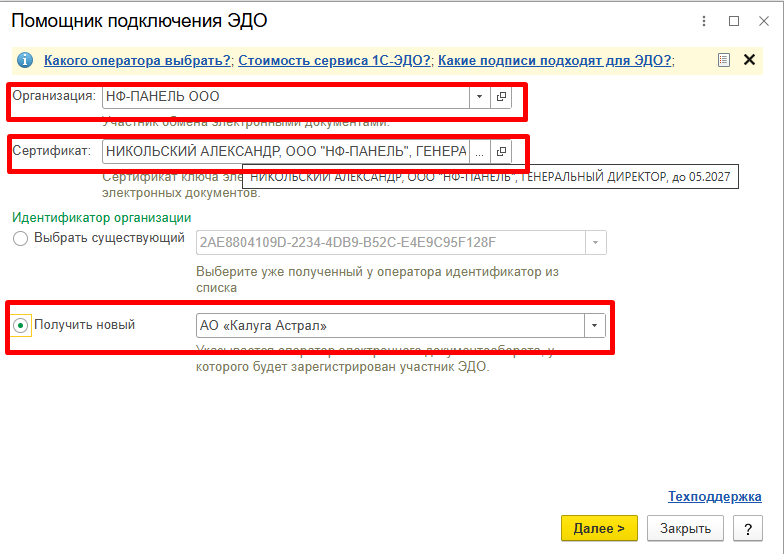Click the certificate tooltip text 'до 05.2027'
Screen dimensions: 784x554
(701, 176)
